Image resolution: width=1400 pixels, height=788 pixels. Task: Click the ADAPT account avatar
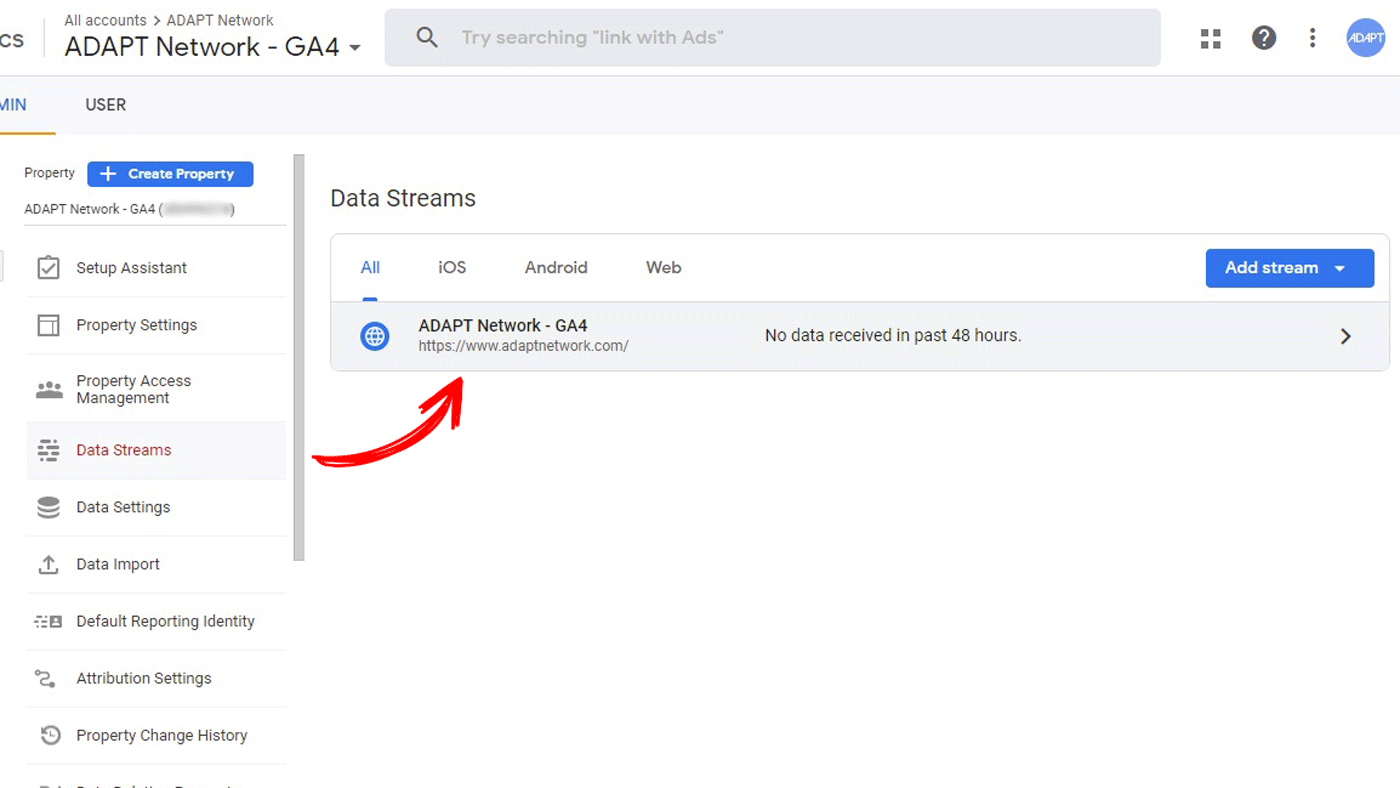click(1365, 38)
